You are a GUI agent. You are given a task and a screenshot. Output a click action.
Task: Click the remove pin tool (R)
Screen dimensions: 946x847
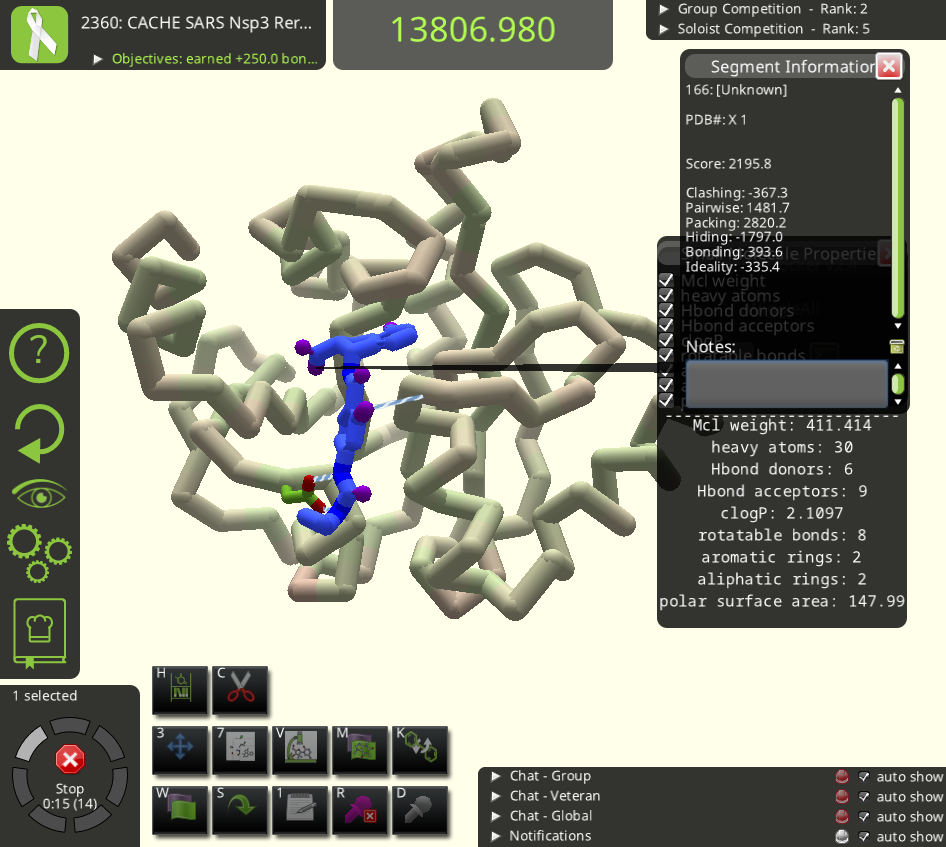360,808
